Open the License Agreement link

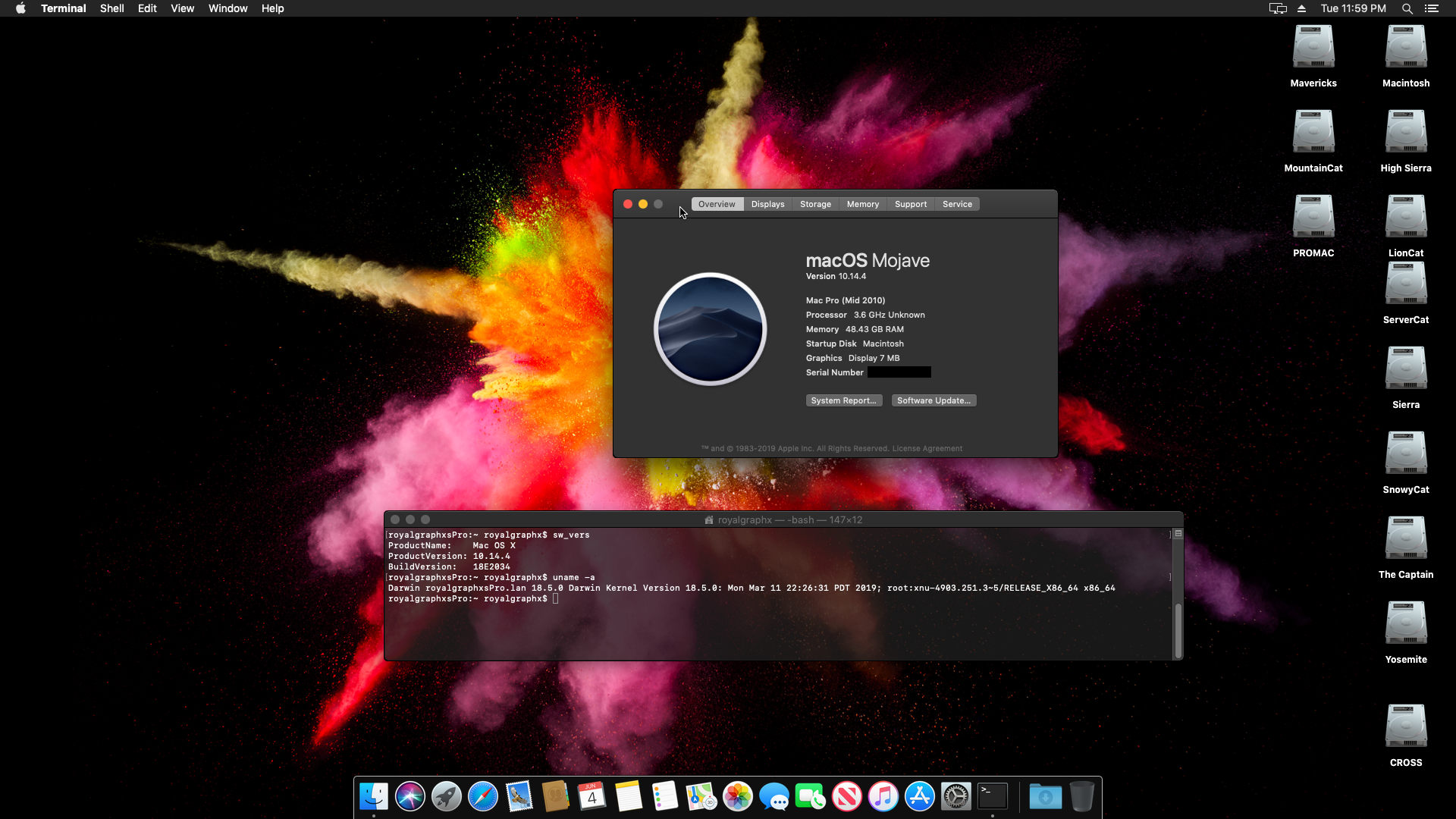[927, 448]
